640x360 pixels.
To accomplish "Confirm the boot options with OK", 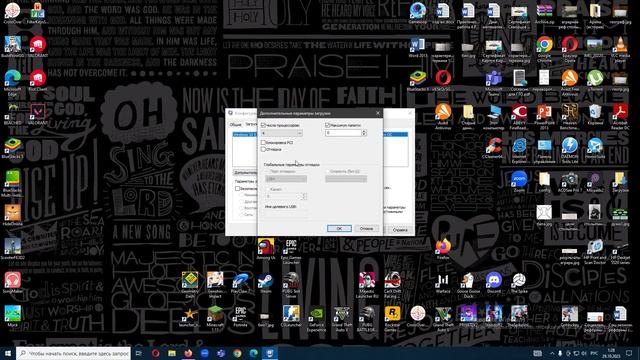I will [339, 229].
